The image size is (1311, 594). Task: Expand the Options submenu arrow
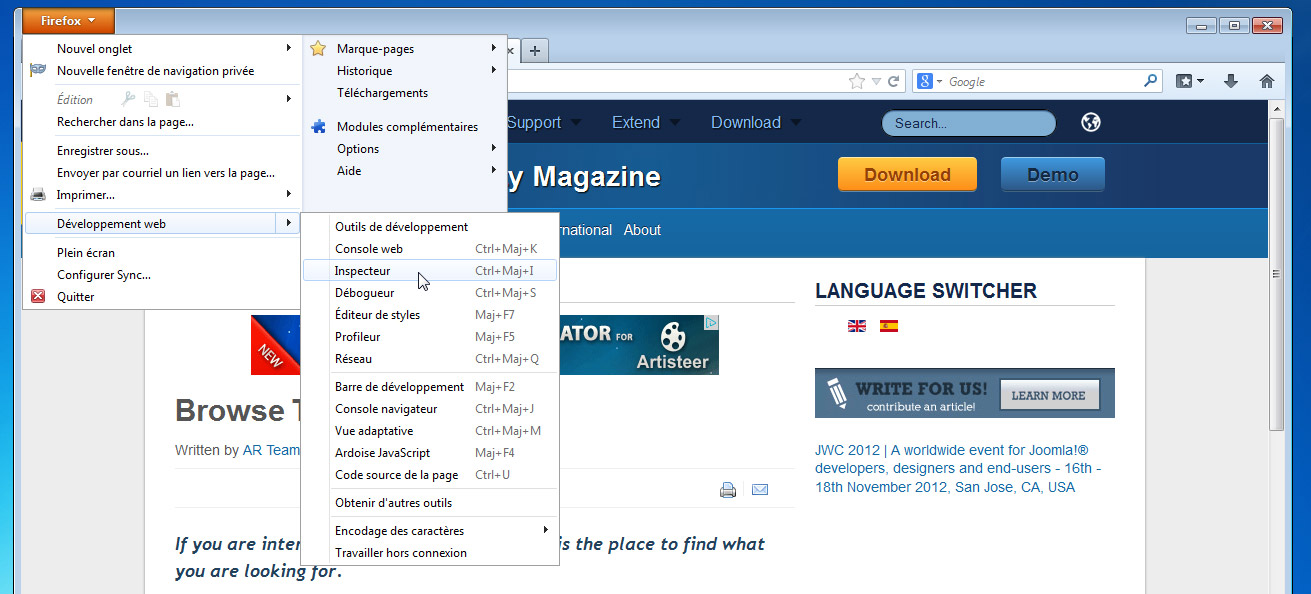tap(494, 148)
